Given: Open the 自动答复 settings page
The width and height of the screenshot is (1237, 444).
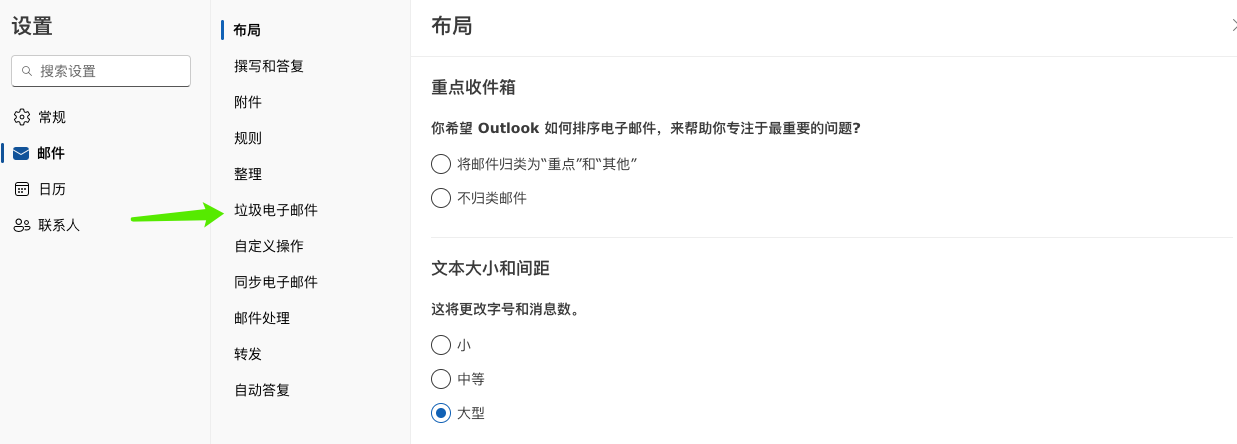Looking at the screenshot, I should coord(262,390).
